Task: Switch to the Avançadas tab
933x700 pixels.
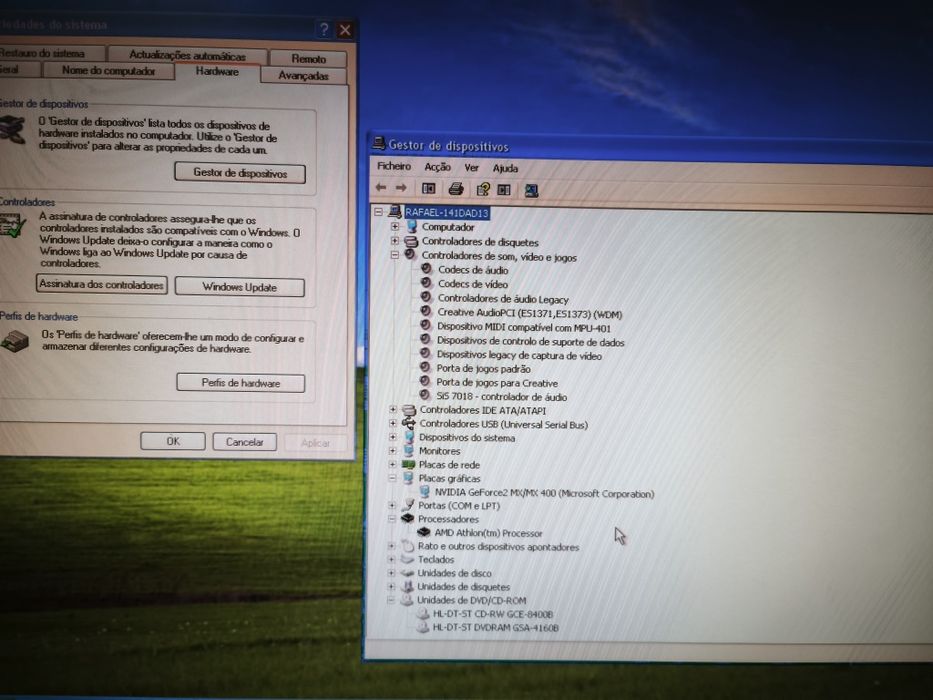Action: (x=303, y=76)
